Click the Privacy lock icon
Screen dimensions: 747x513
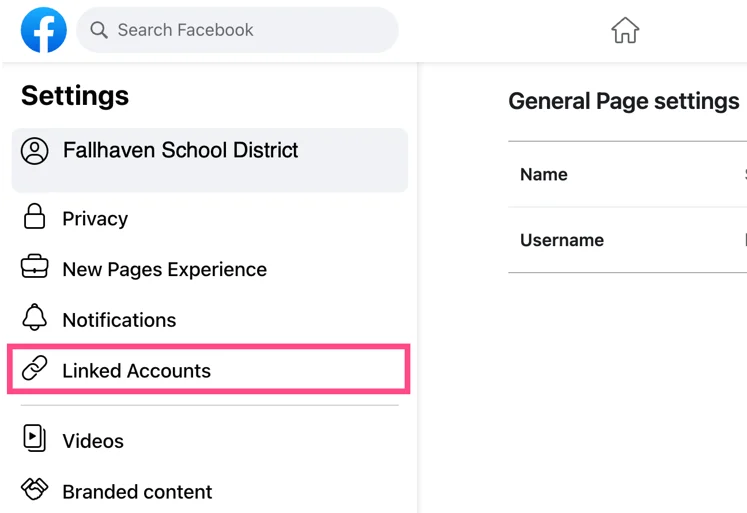point(35,217)
